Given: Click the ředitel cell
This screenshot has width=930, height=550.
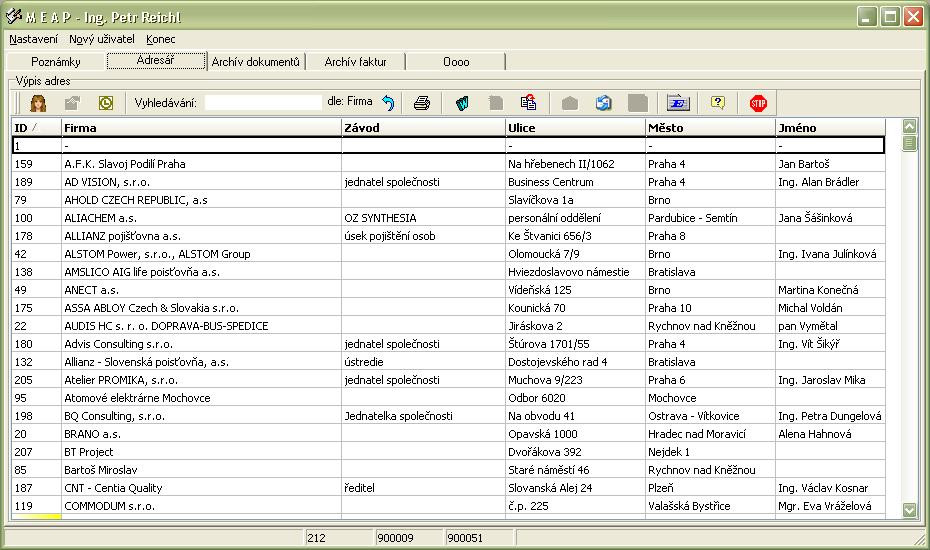Looking at the screenshot, I should click(423, 488).
